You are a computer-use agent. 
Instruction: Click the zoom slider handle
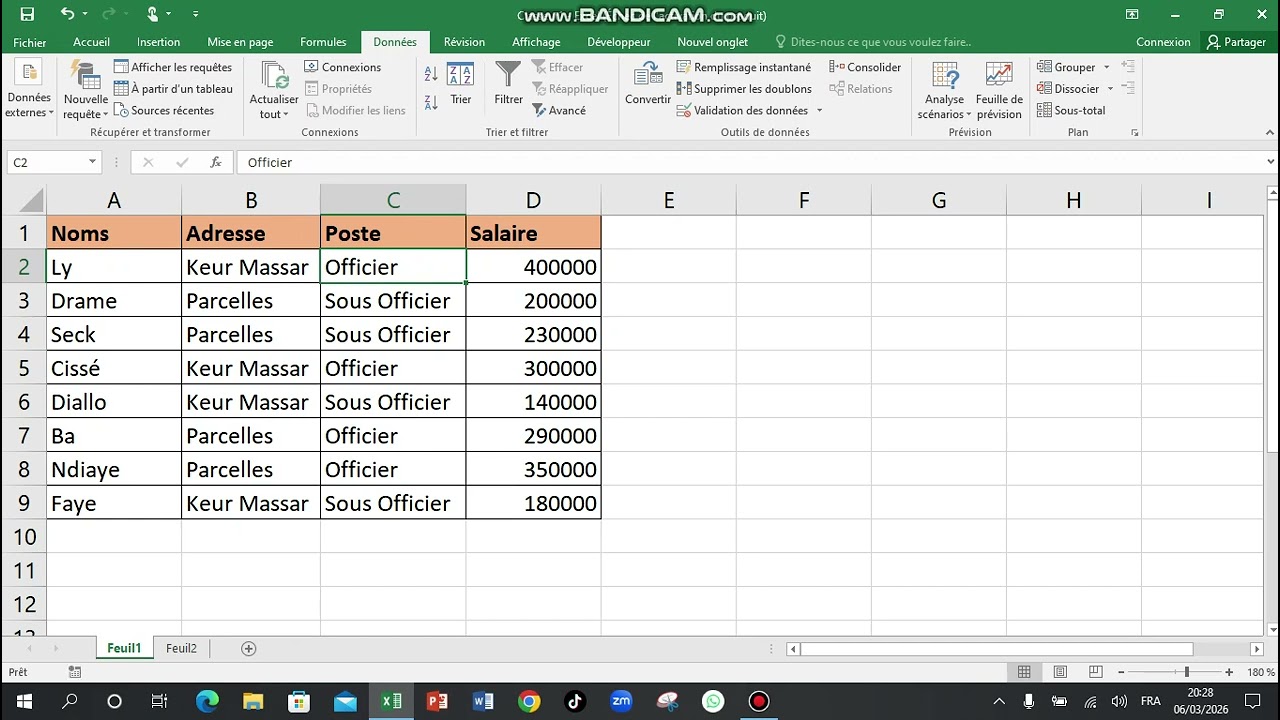tap(1187, 672)
